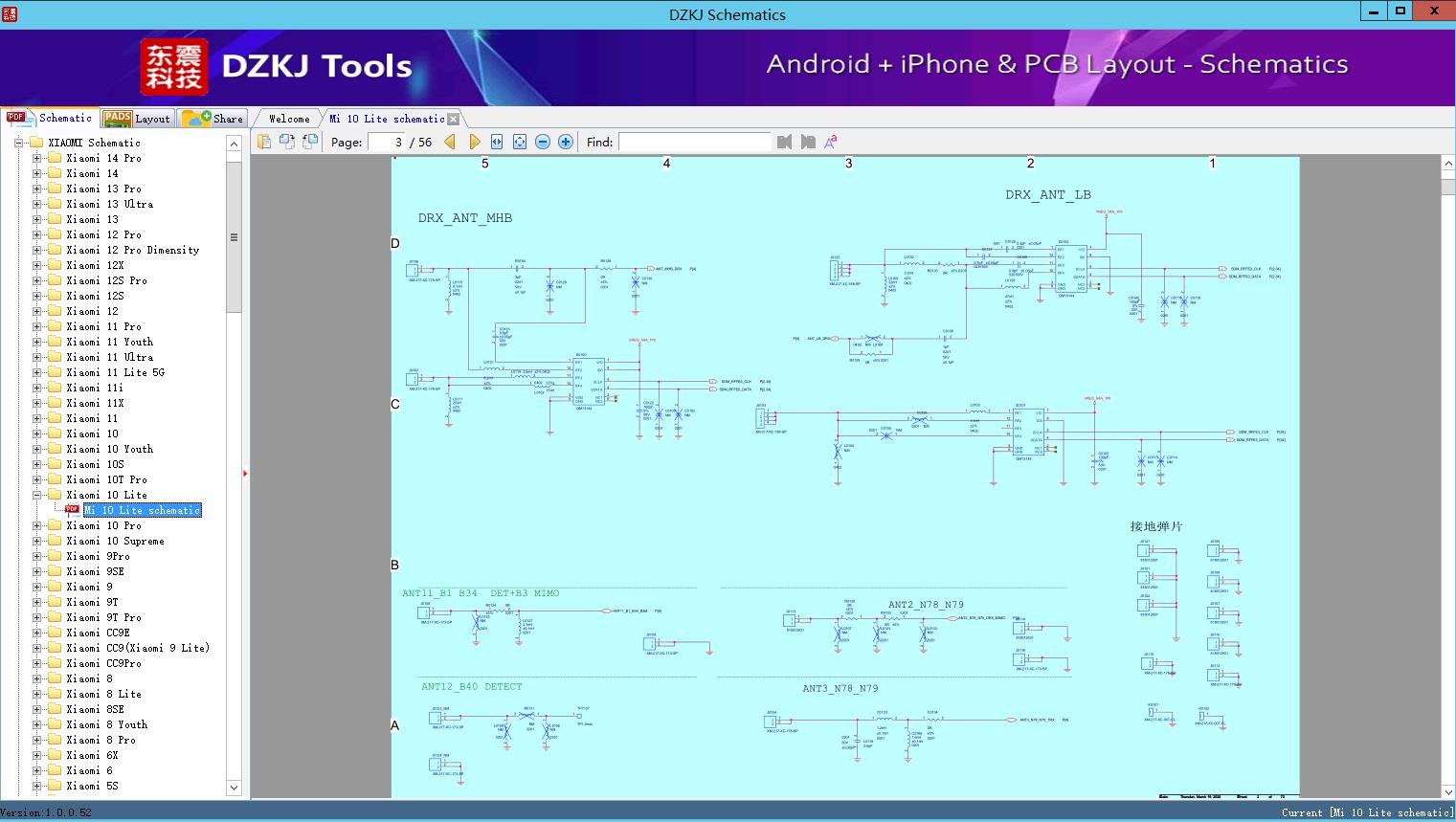The height and width of the screenshot is (822, 1456).
Task: Click the Find text field
Action: (694, 142)
